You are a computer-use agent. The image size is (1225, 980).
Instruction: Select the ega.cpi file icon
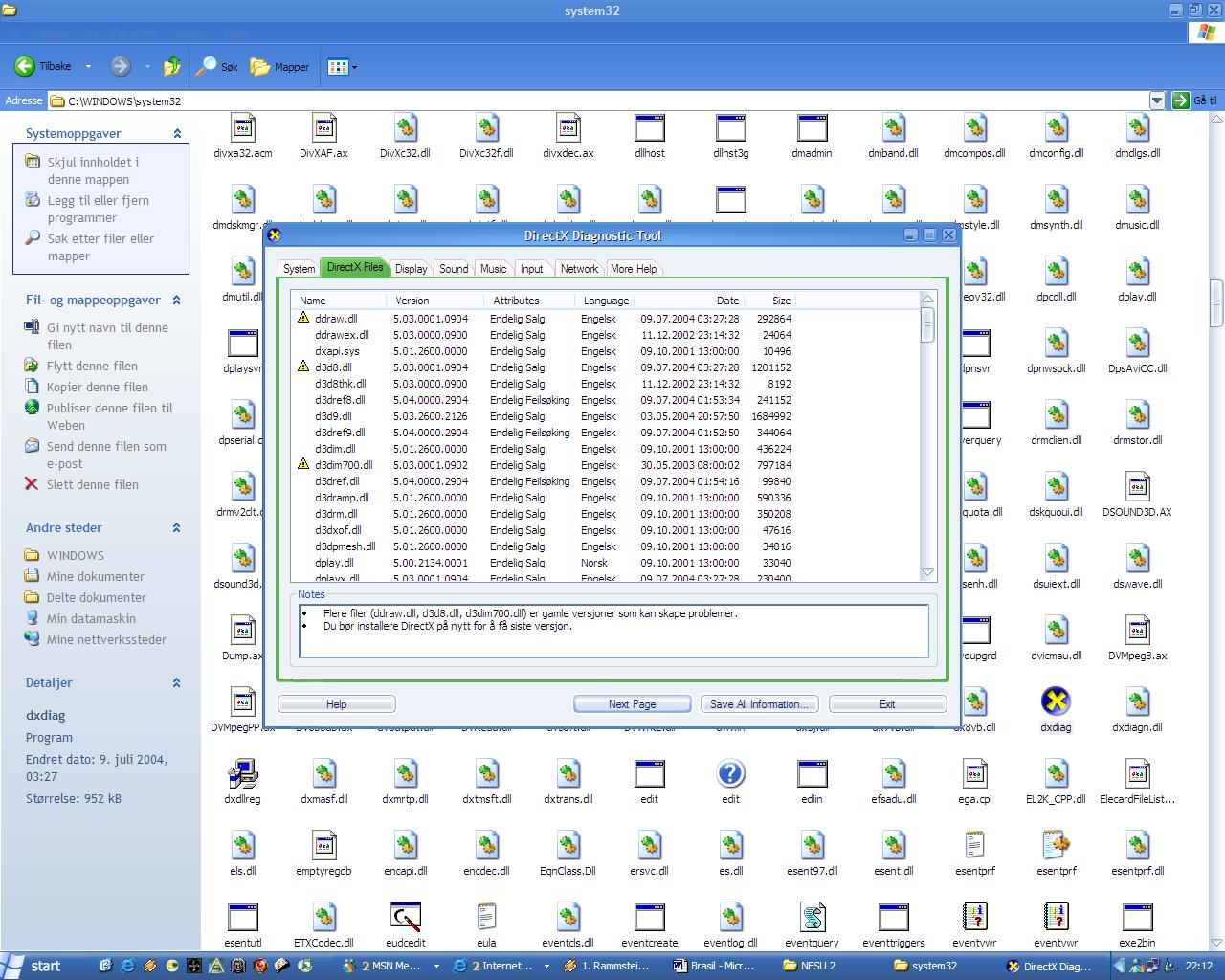coord(974,773)
